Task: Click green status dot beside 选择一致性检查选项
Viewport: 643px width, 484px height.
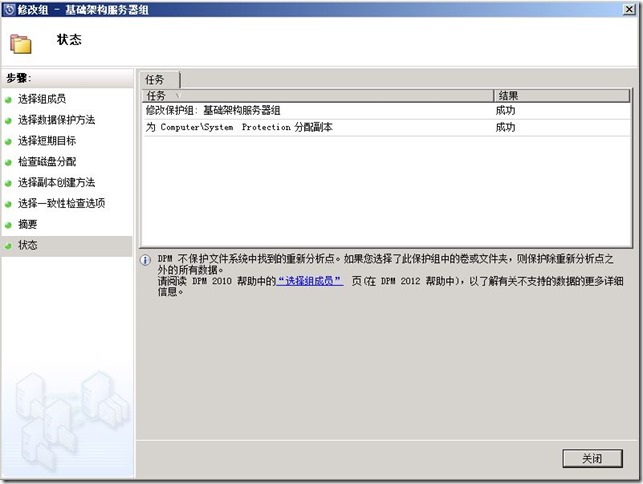Action: (x=8, y=204)
